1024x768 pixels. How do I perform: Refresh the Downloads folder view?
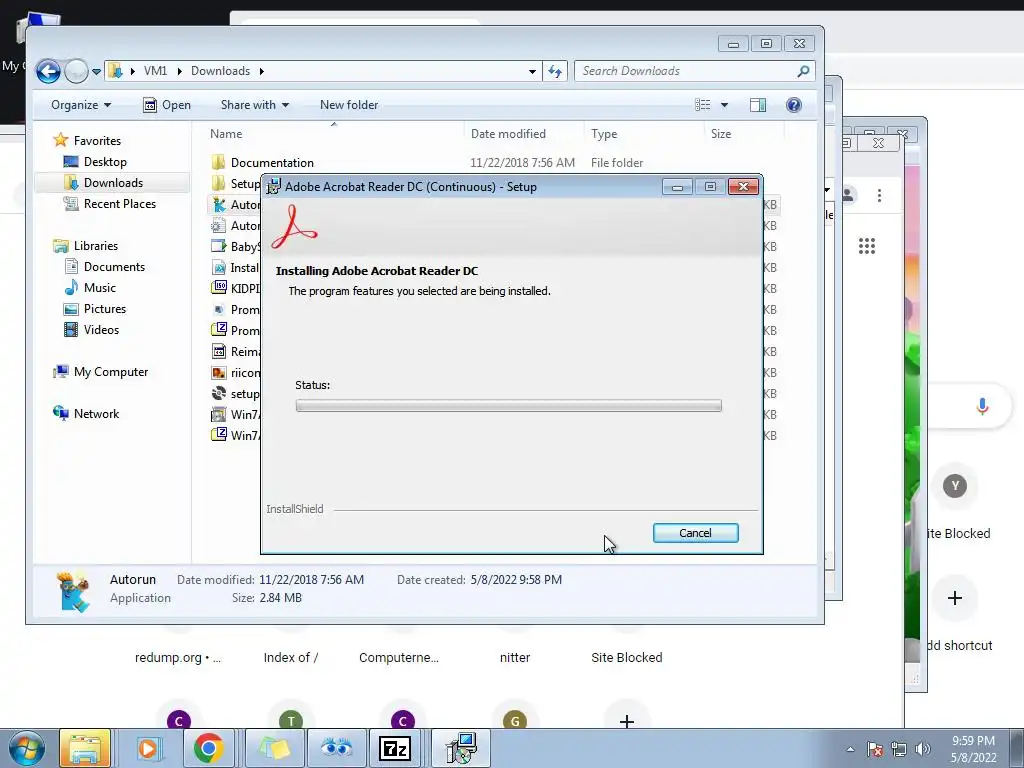coord(555,71)
